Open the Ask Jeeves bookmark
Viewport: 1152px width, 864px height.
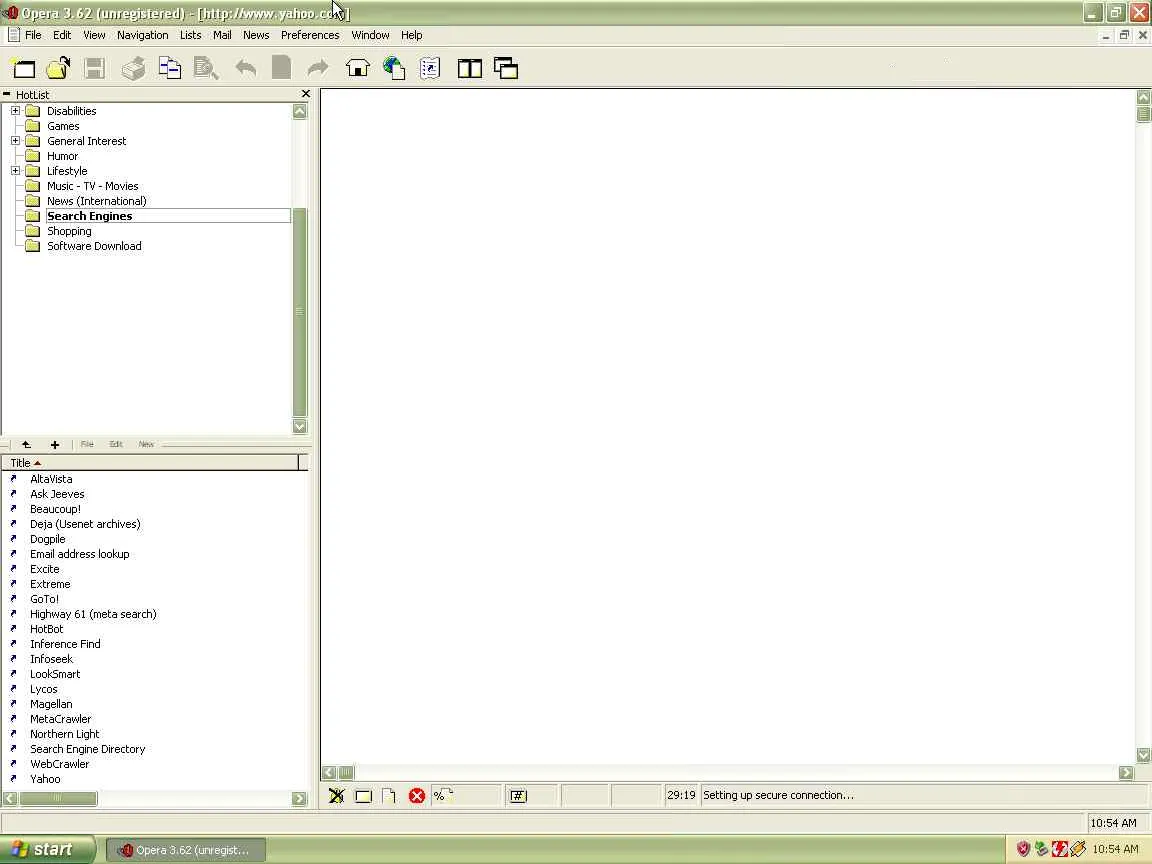pos(57,494)
